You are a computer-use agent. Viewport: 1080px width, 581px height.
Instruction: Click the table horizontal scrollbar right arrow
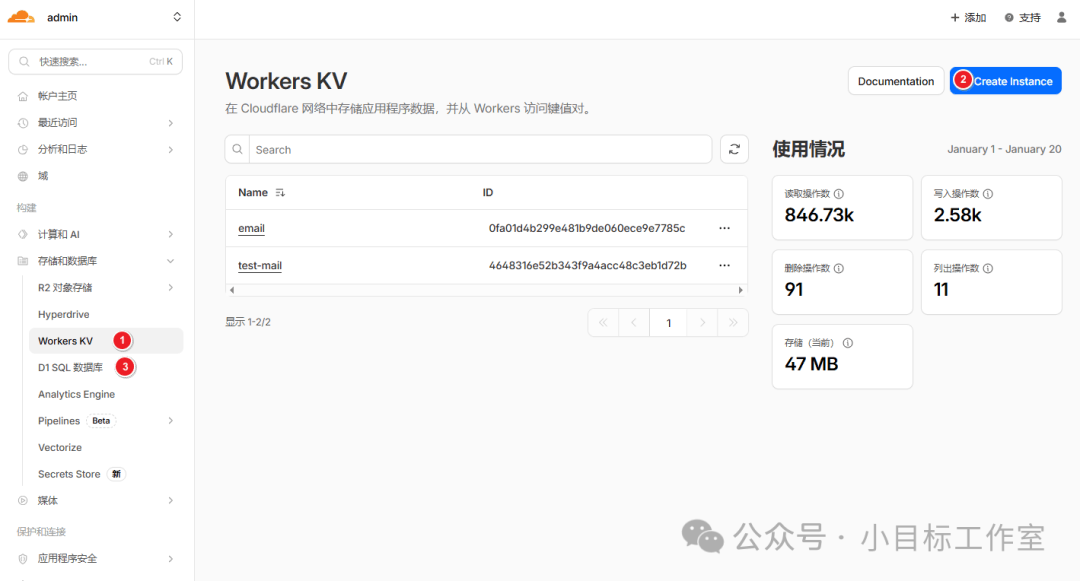coord(740,290)
